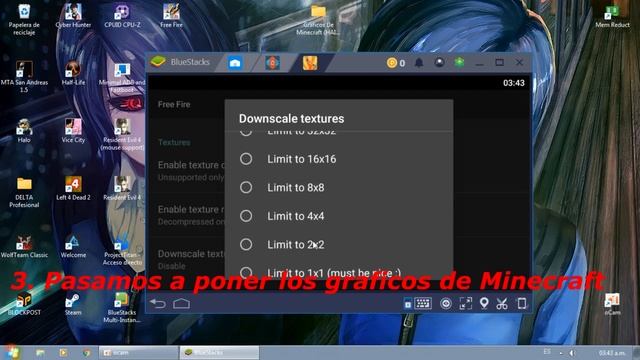The image size is (640, 360).
Task: Open the BlueStacks coins counter
Action: point(396,62)
